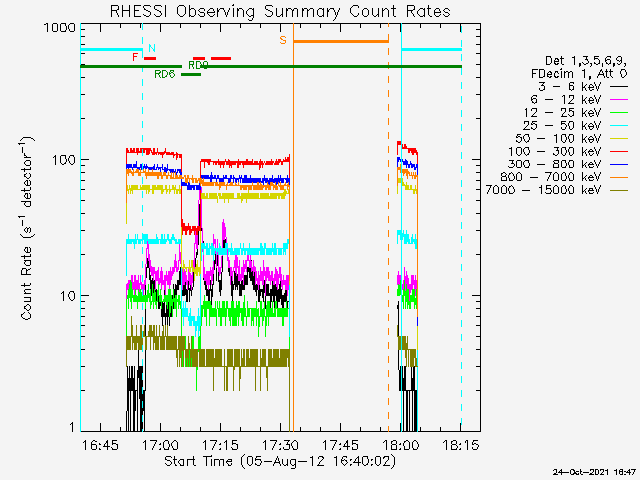
Task: Click the red 'F' flare flag label
Action: pos(135,57)
